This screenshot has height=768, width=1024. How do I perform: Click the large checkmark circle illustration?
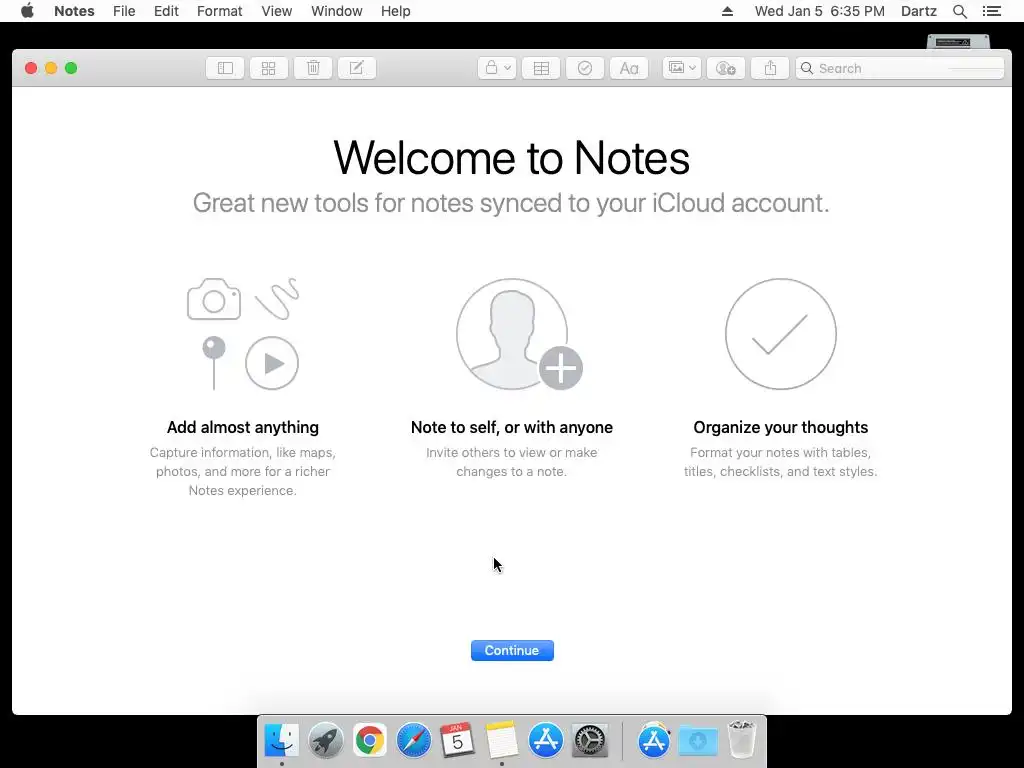[x=780, y=334]
